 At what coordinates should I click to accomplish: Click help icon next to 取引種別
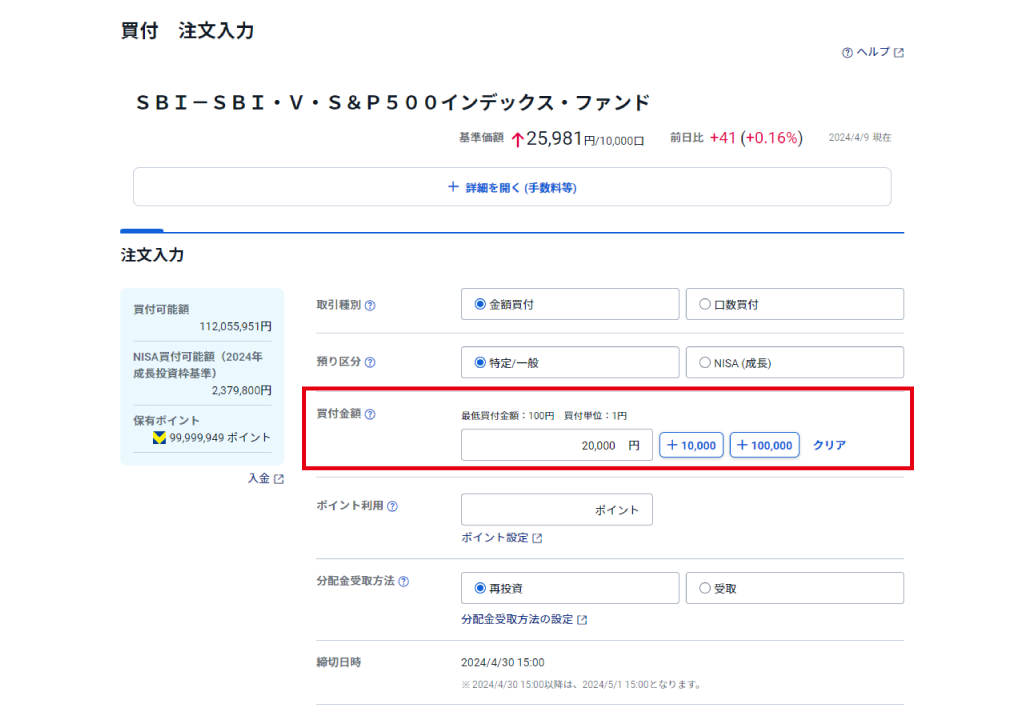click(x=370, y=306)
